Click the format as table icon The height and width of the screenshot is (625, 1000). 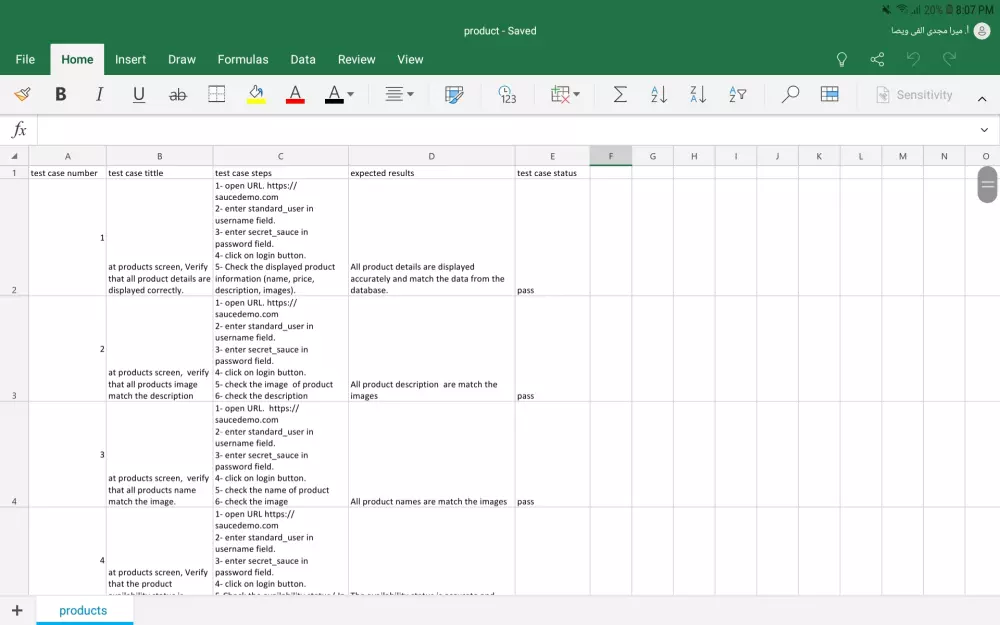830,94
